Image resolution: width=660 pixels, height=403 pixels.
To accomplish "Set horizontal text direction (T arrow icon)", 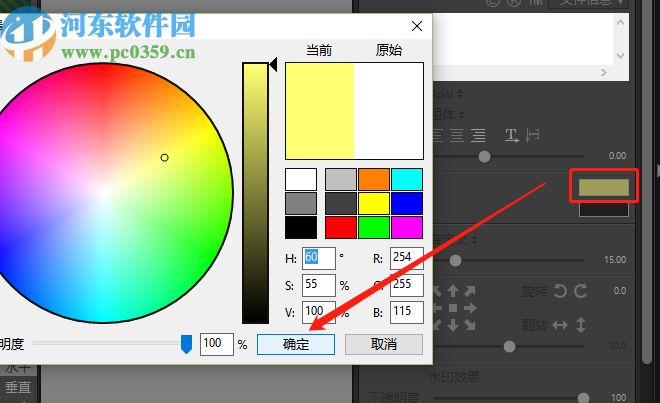I will 511,135.
